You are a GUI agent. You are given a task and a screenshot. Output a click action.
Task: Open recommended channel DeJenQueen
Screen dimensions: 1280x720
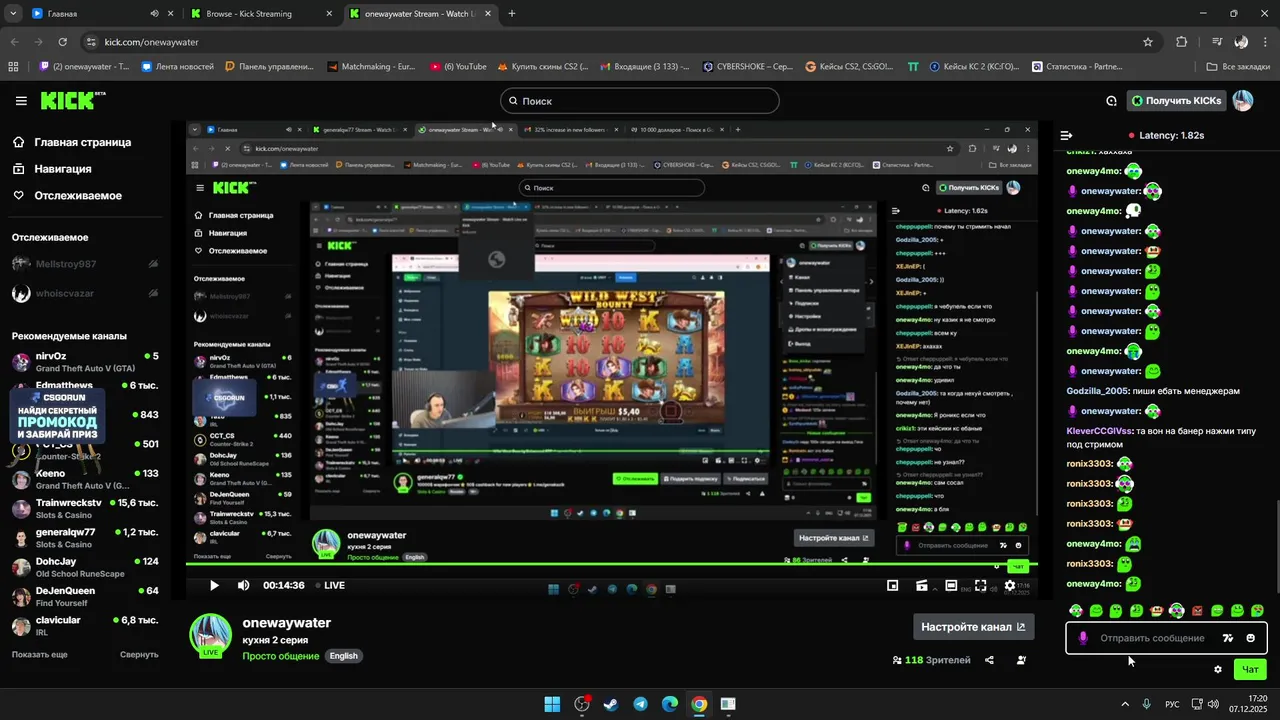point(85,596)
